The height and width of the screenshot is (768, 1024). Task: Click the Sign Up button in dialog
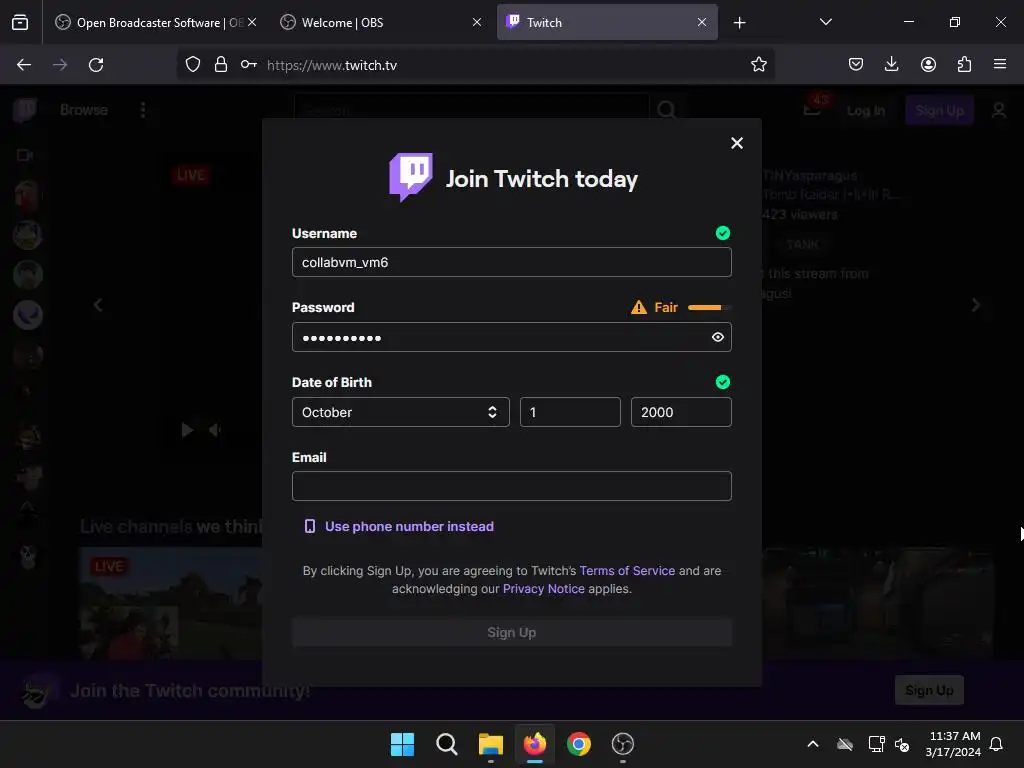(511, 632)
